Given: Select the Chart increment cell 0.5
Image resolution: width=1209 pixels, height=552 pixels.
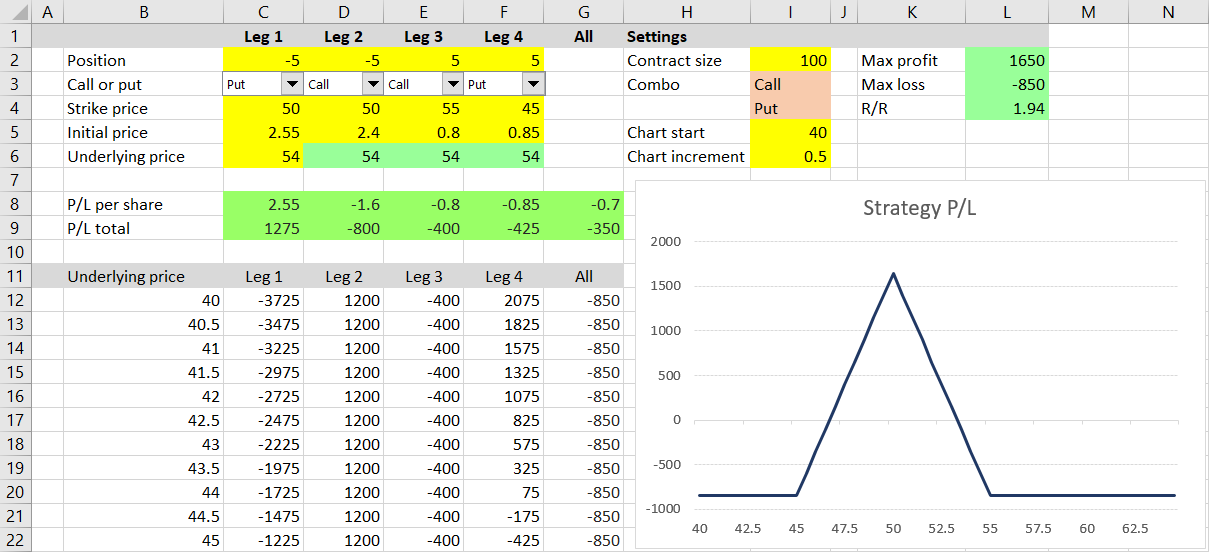Looking at the screenshot, I should pyautogui.click(x=790, y=157).
